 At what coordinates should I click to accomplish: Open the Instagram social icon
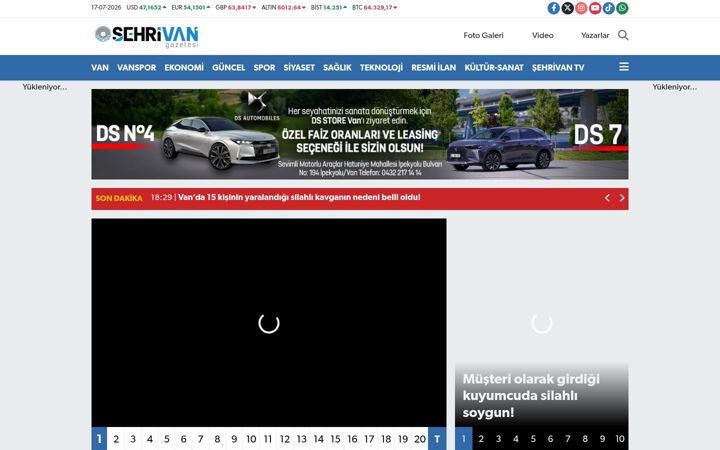click(x=581, y=8)
